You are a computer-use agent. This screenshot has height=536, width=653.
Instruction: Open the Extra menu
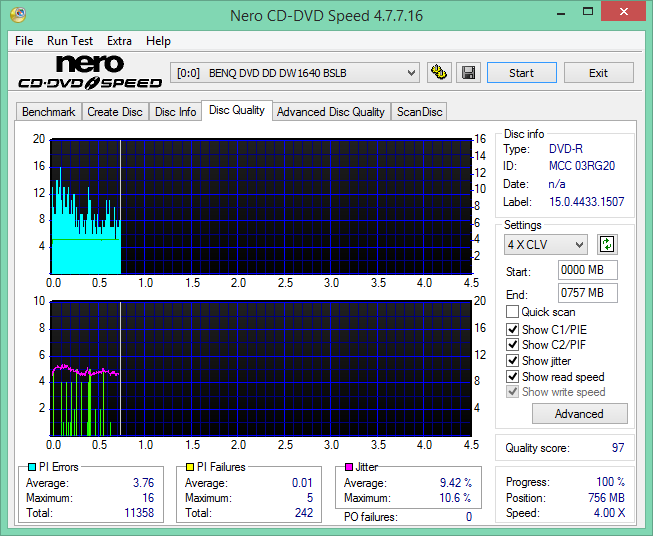point(119,41)
